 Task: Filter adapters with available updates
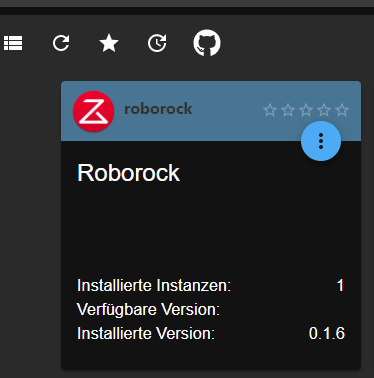(x=157, y=43)
